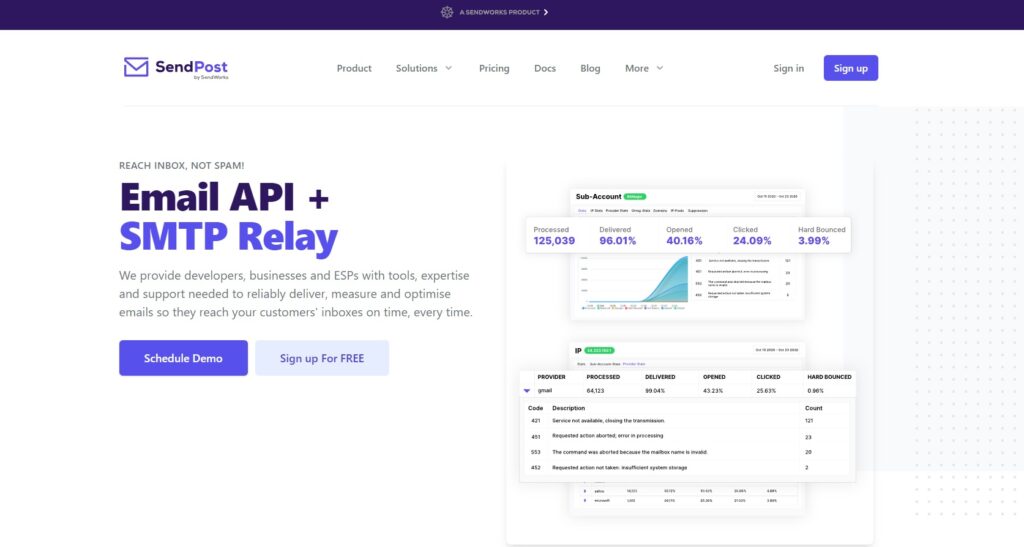Image resolution: width=1024 pixels, height=547 pixels.
Task: Click the DELIVERED column header
Action: click(660, 377)
